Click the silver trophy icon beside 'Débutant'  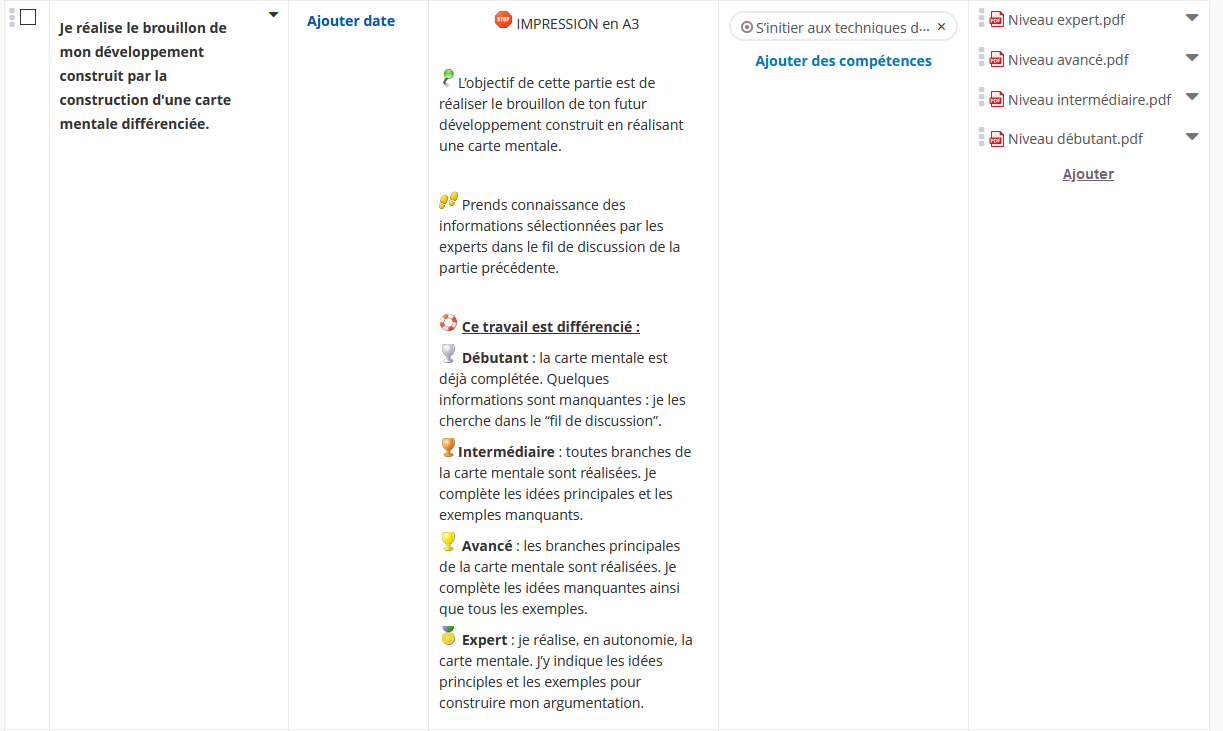point(448,354)
